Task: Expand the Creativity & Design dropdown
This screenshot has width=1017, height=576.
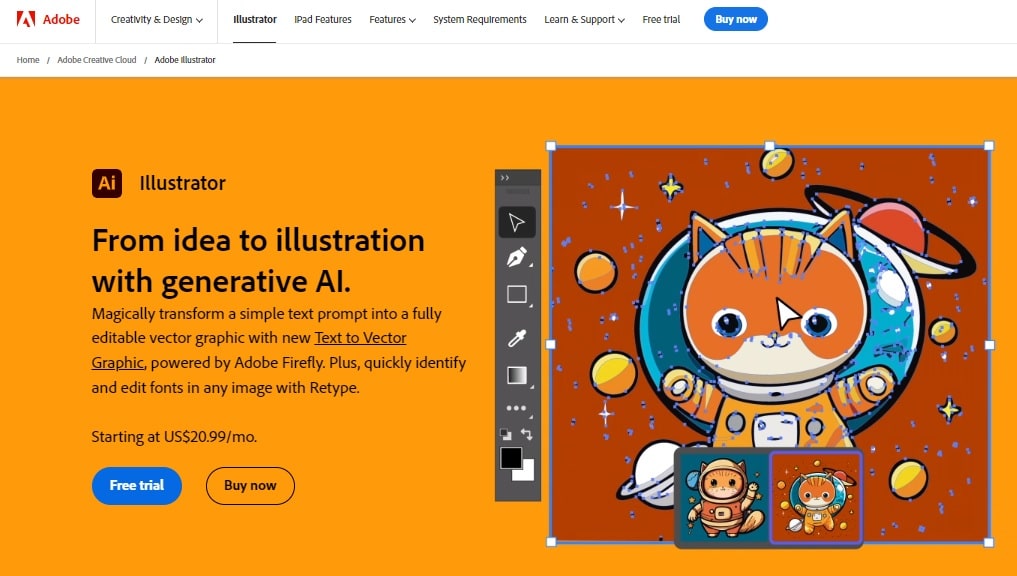Action: coord(157,19)
